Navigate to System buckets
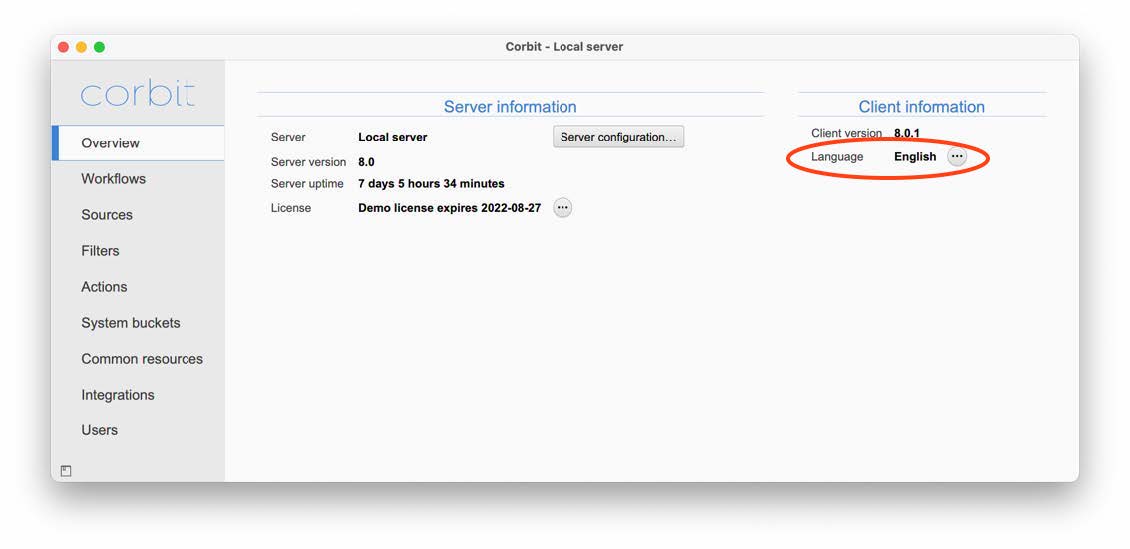The height and width of the screenshot is (549, 1130). (x=130, y=323)
